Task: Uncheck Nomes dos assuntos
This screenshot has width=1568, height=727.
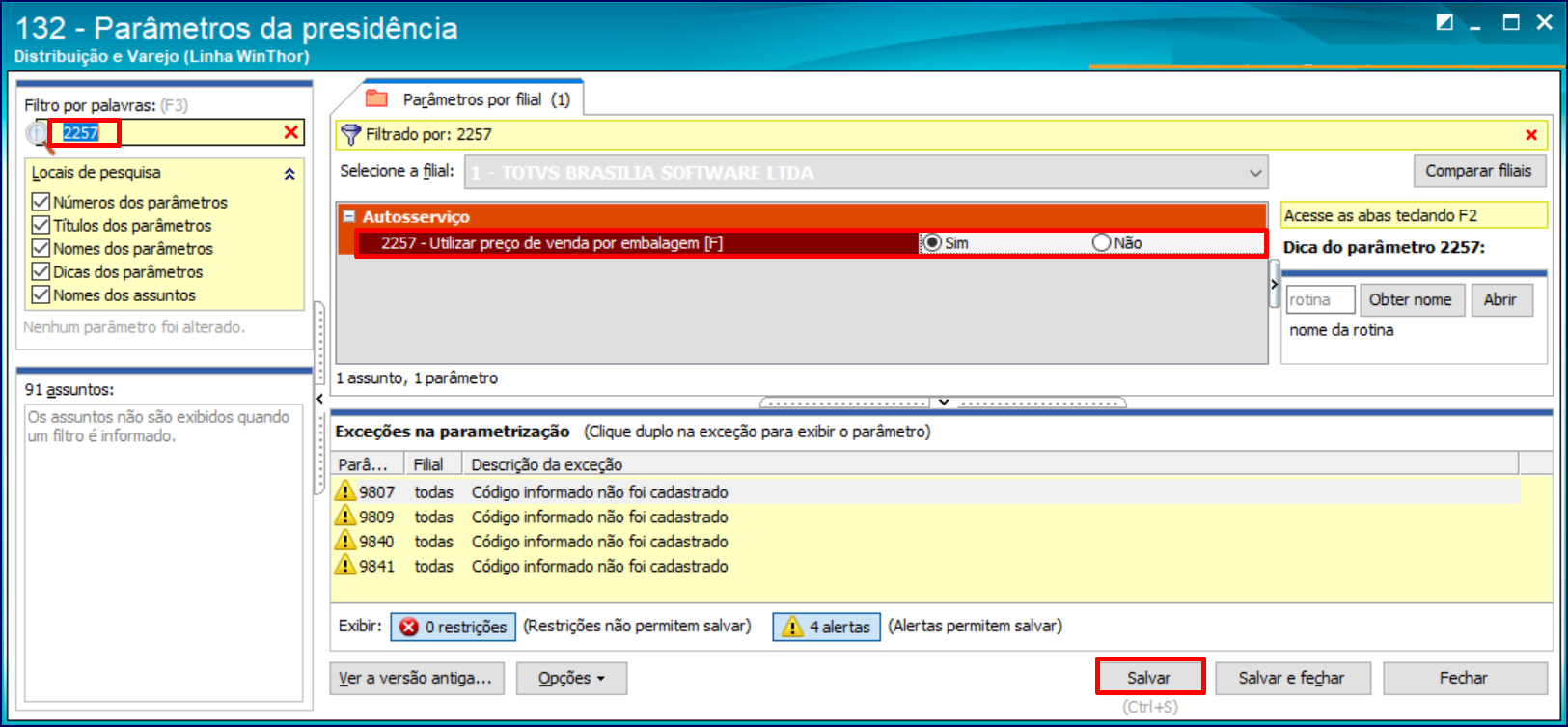Action: pyautogui.click(x=41, y=294)
